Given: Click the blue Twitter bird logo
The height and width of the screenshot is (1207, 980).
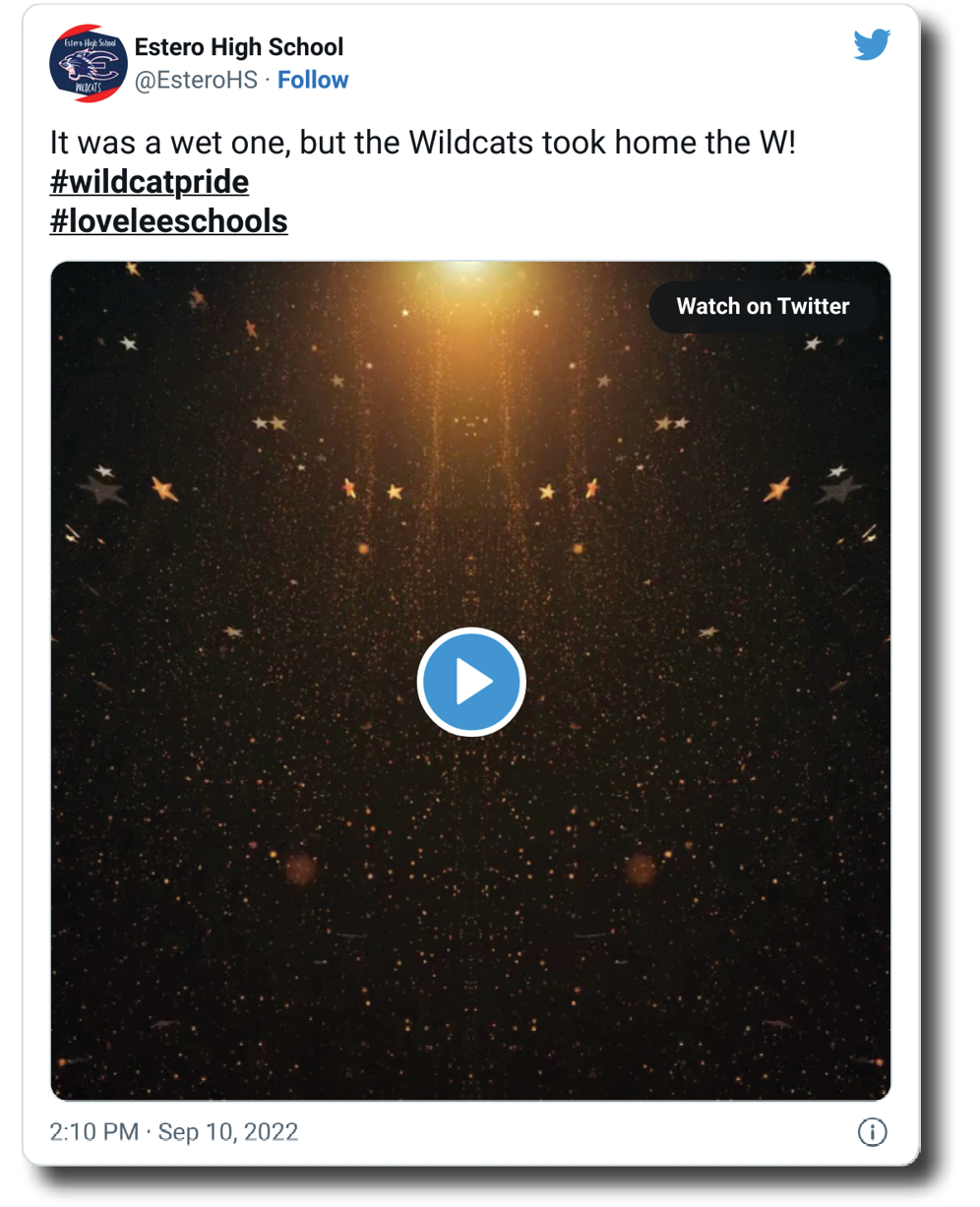Looking at the screenshot, I should click(x=872, y=44).
